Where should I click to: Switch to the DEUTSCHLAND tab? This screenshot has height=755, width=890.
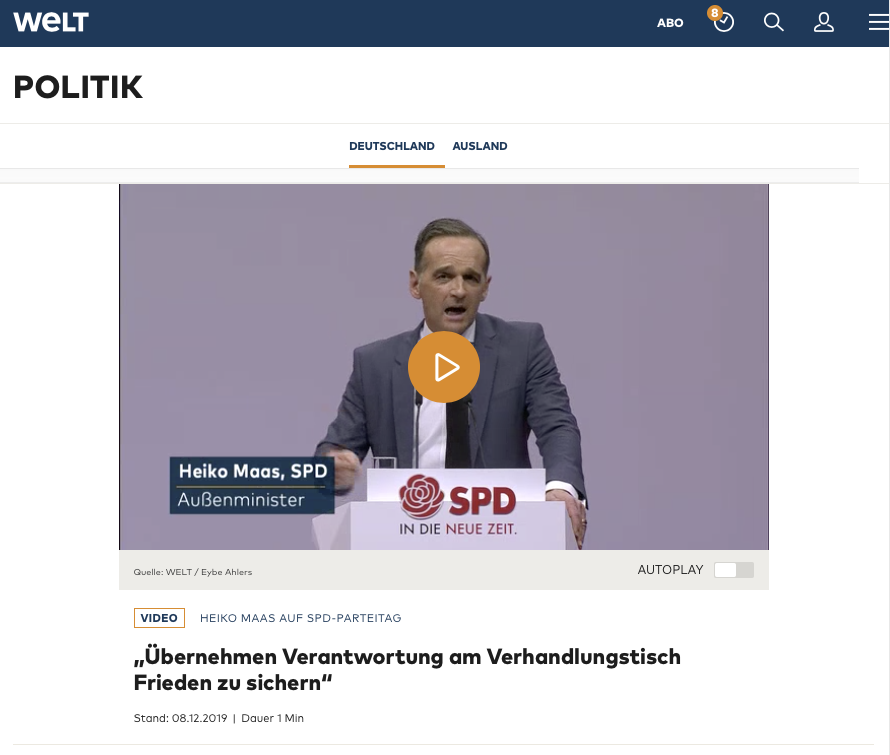[x=392, y=146]
